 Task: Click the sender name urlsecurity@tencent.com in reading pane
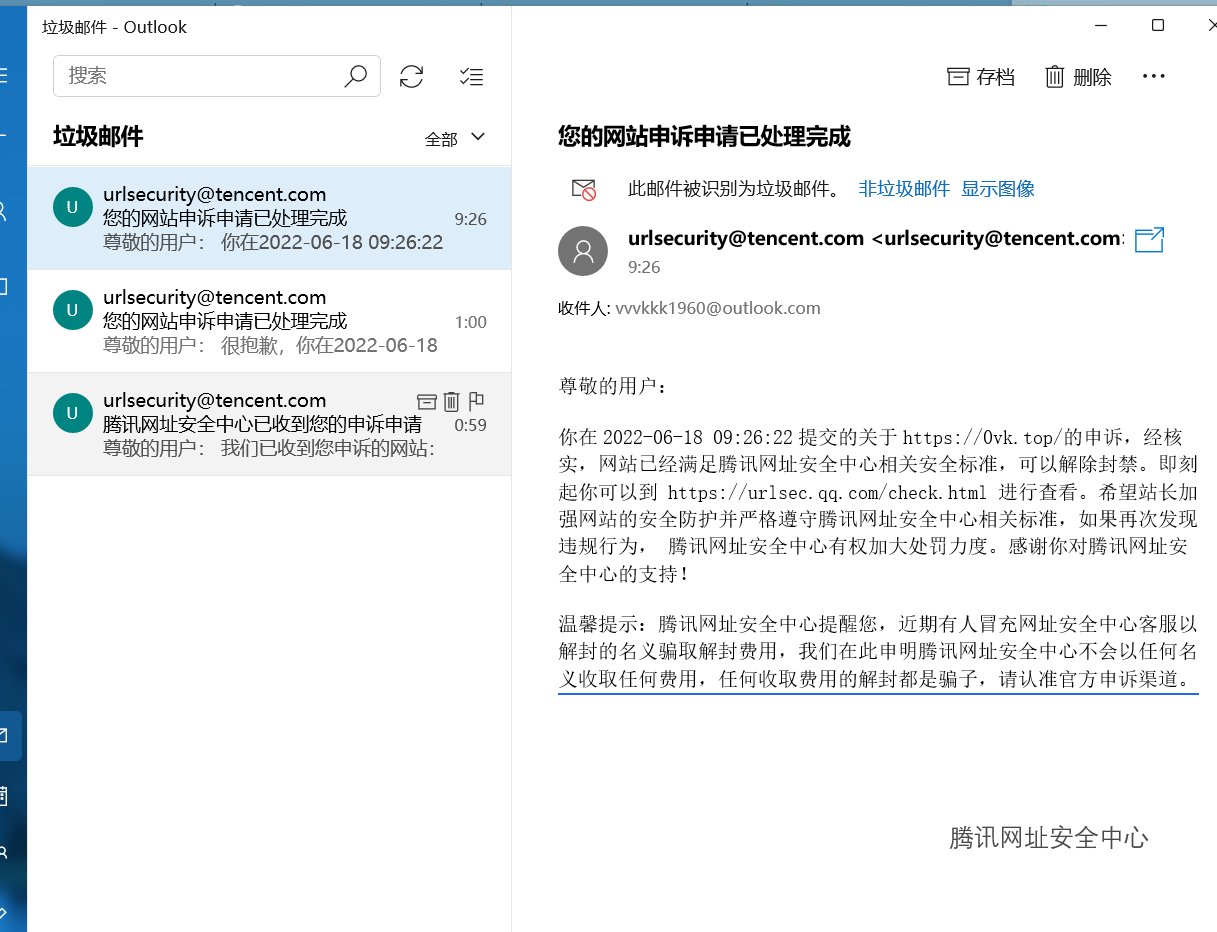[x=746, y=238]
